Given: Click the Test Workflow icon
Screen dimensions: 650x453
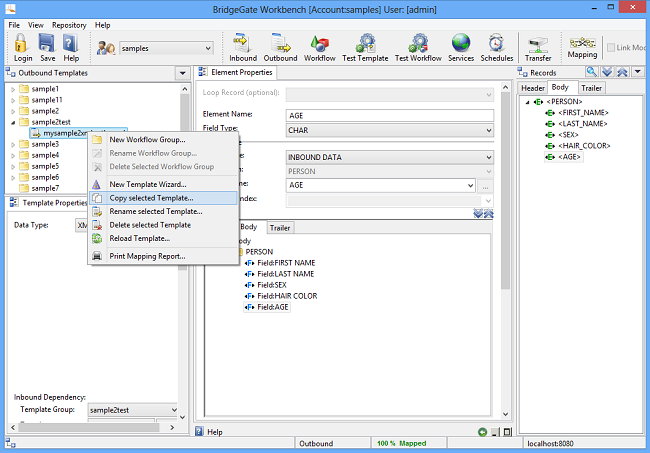Looking at the screenshot, I should coord(418,48).
